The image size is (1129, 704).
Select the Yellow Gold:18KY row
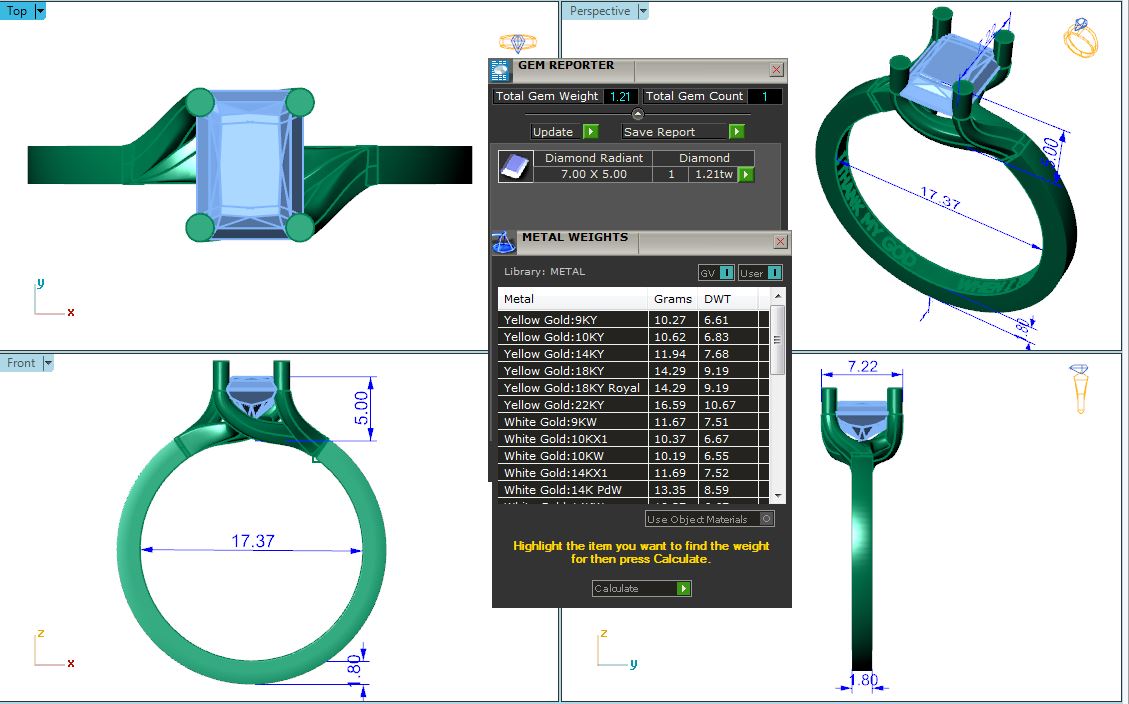pos(574,371)
